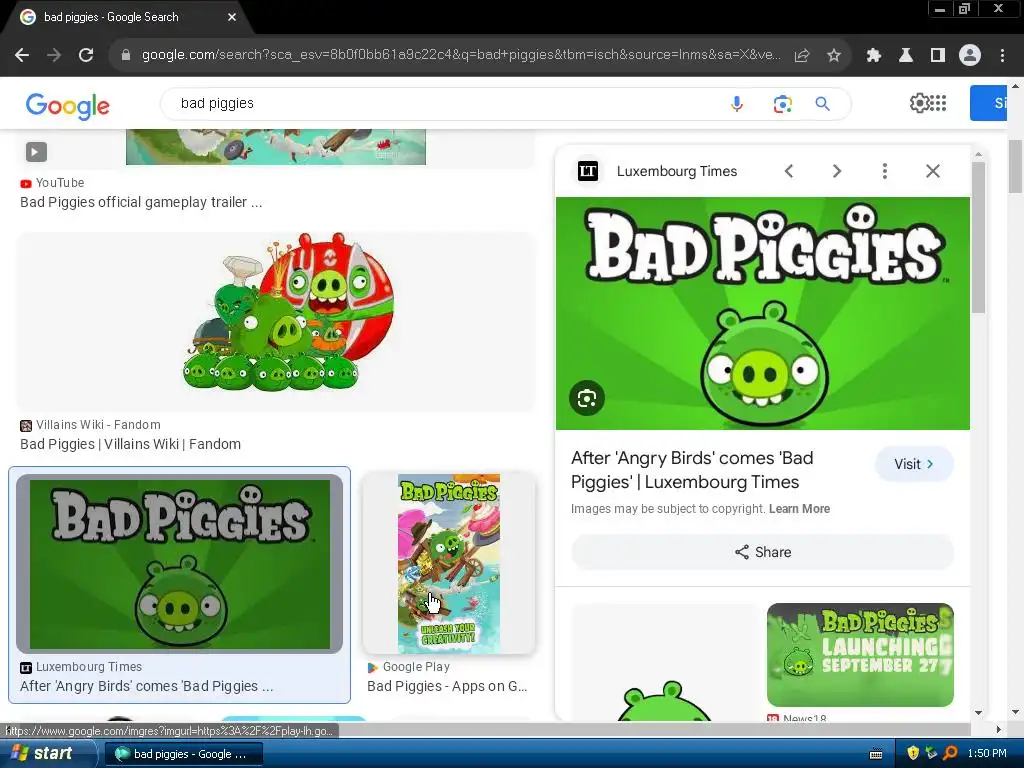
Task: Click preview panel scrollbar
Action: coord(978,237)
